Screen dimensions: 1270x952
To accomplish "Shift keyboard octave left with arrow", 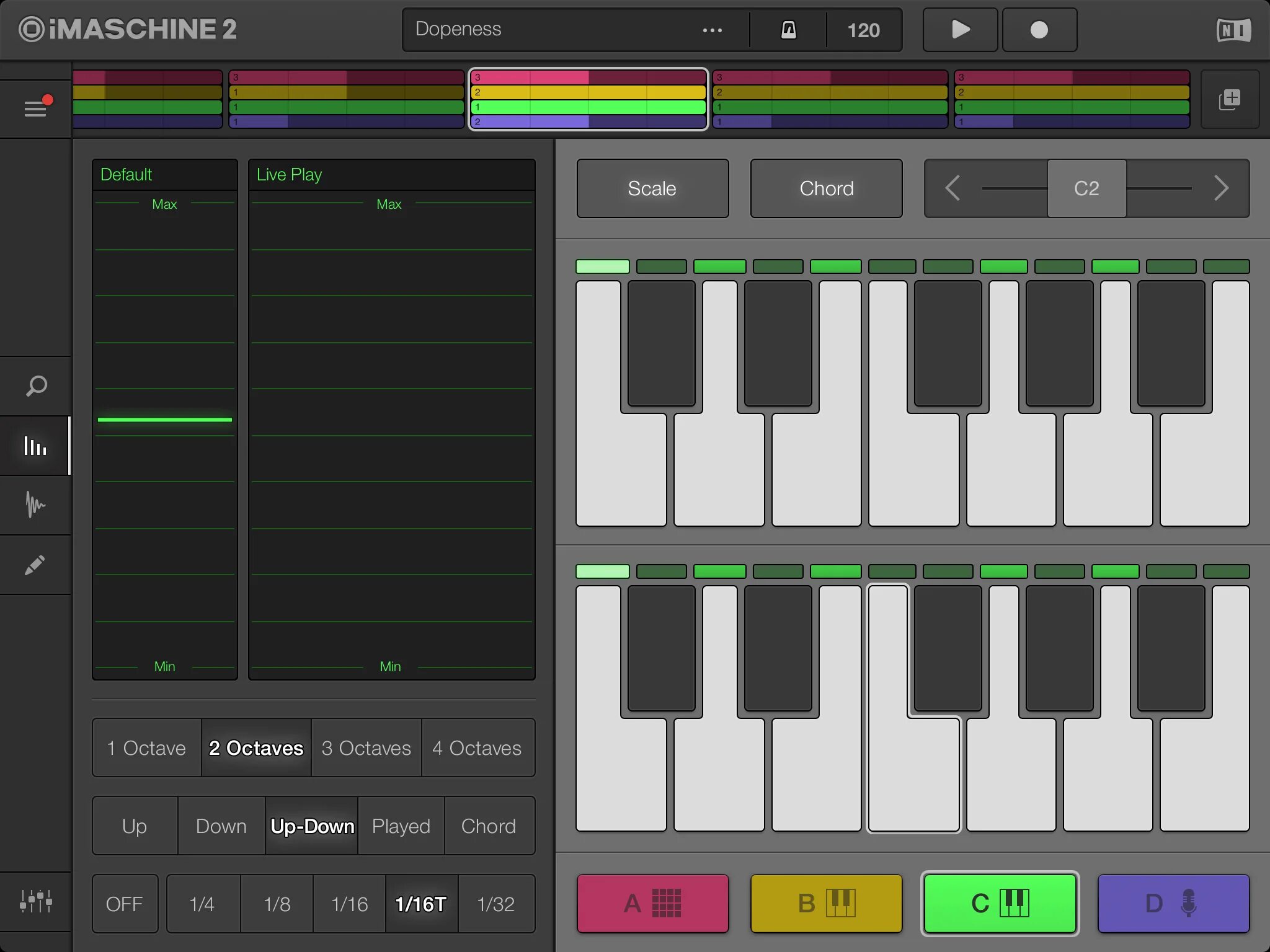I will [x=953, y=188].
